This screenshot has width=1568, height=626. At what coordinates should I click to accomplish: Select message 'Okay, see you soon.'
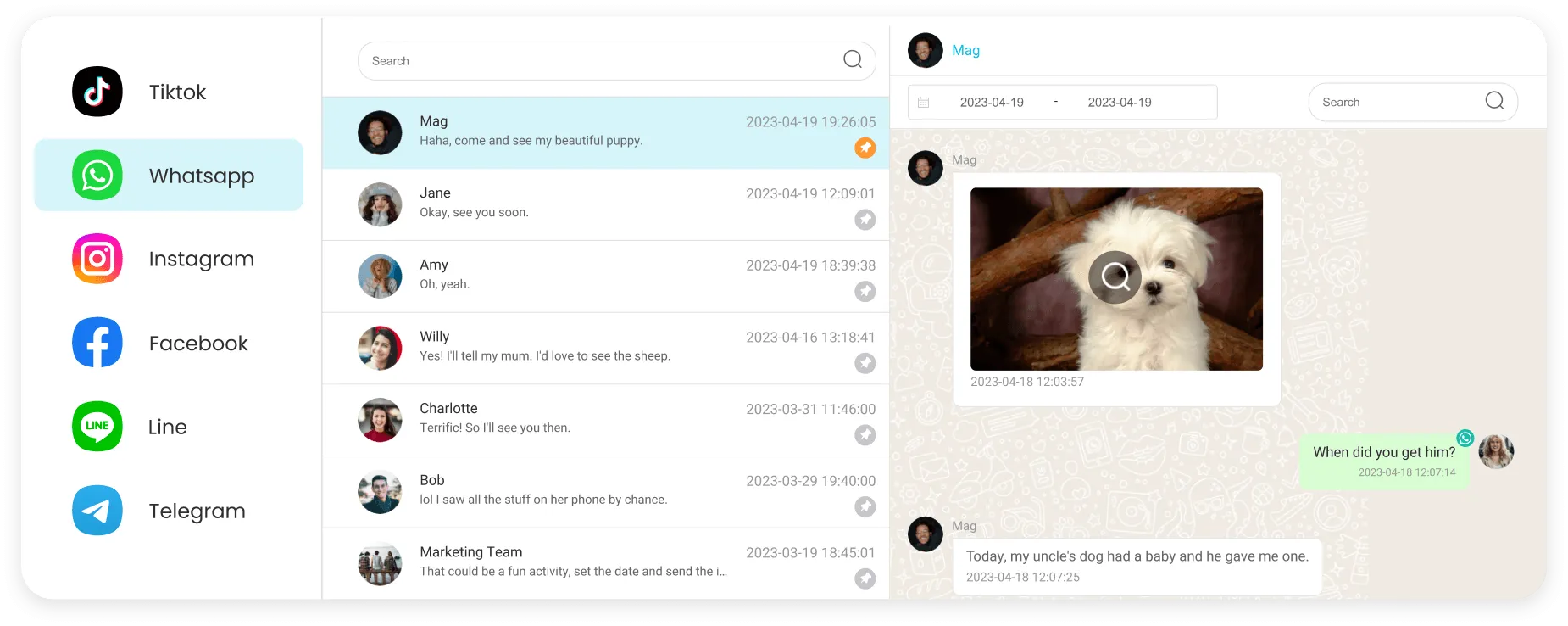(x=474, y=212)
